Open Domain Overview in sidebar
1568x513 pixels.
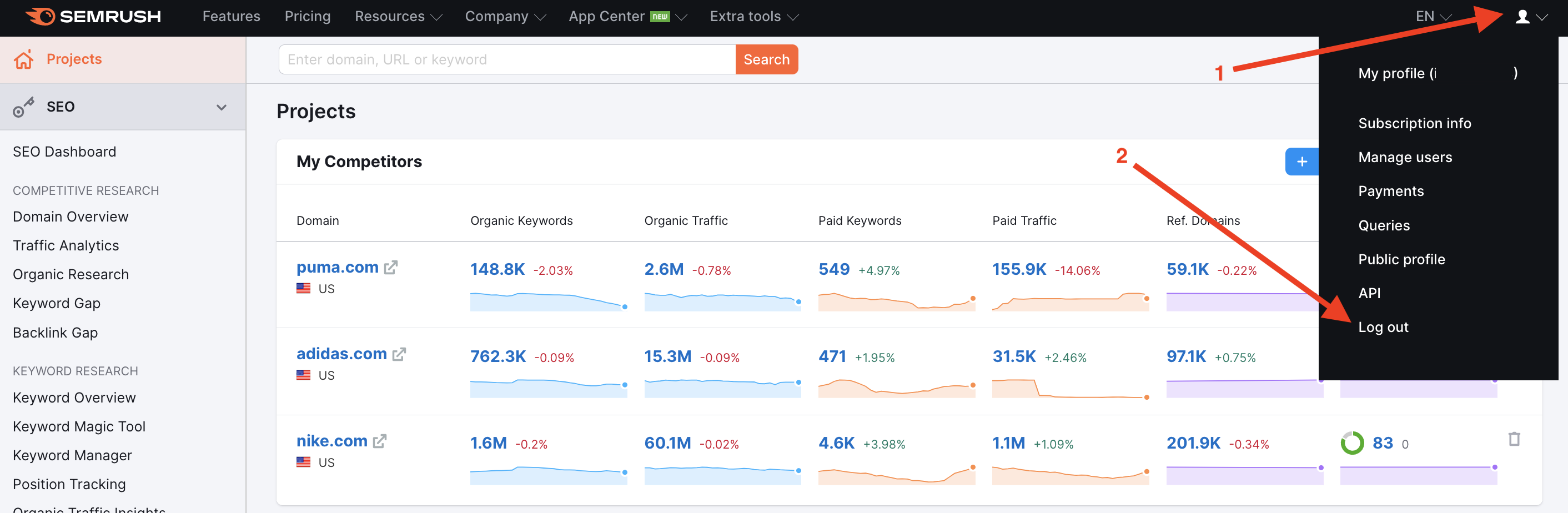(71, 217)
